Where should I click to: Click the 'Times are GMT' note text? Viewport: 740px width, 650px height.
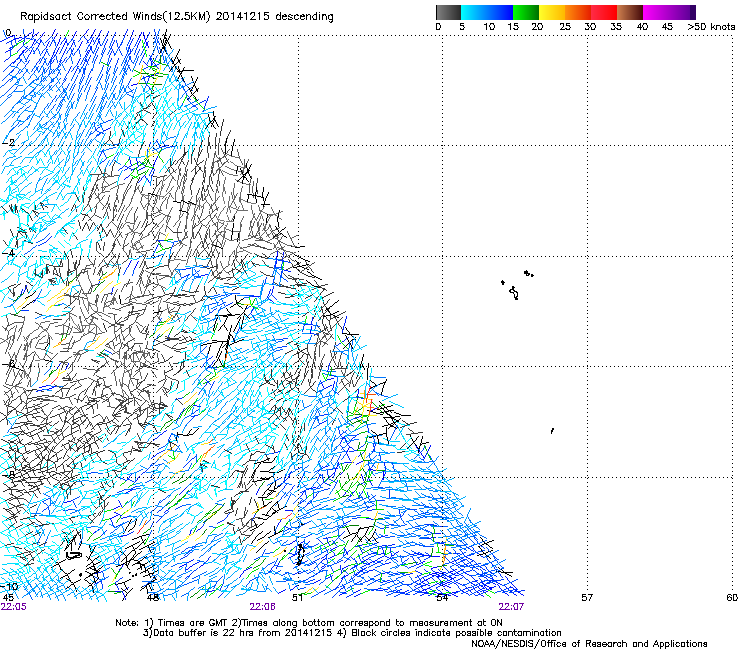pyautogui.click(x=193, y=623)
